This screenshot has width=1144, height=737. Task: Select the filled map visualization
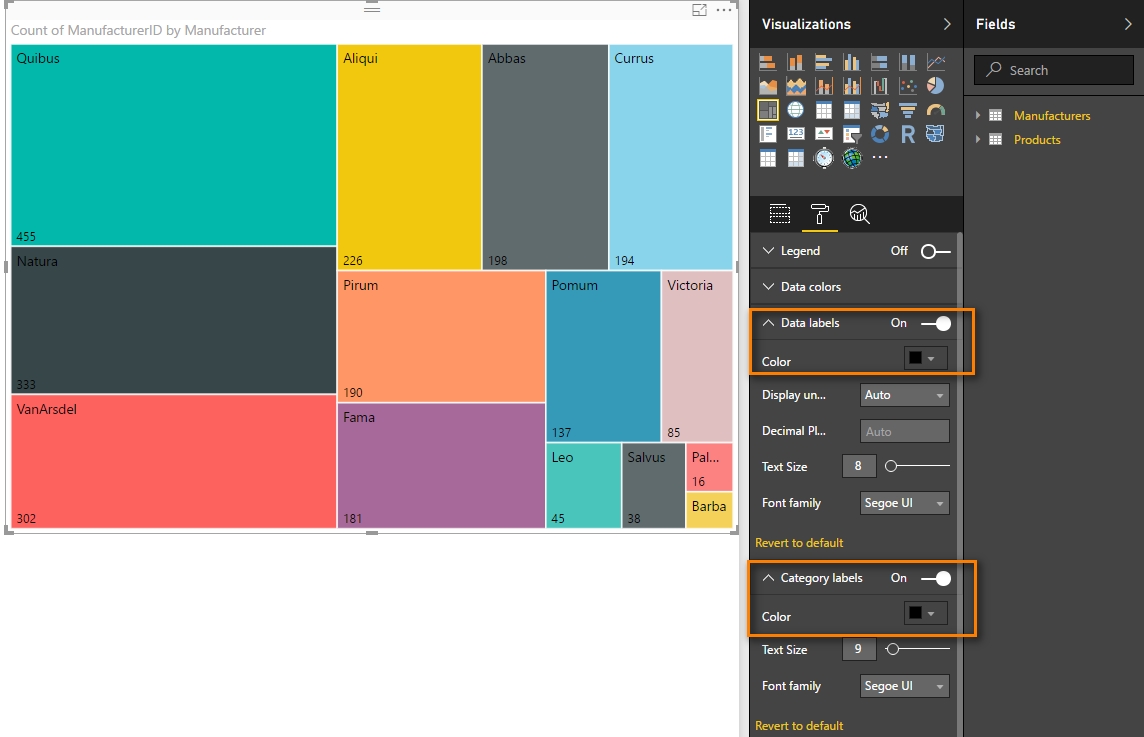coord(880,110)
